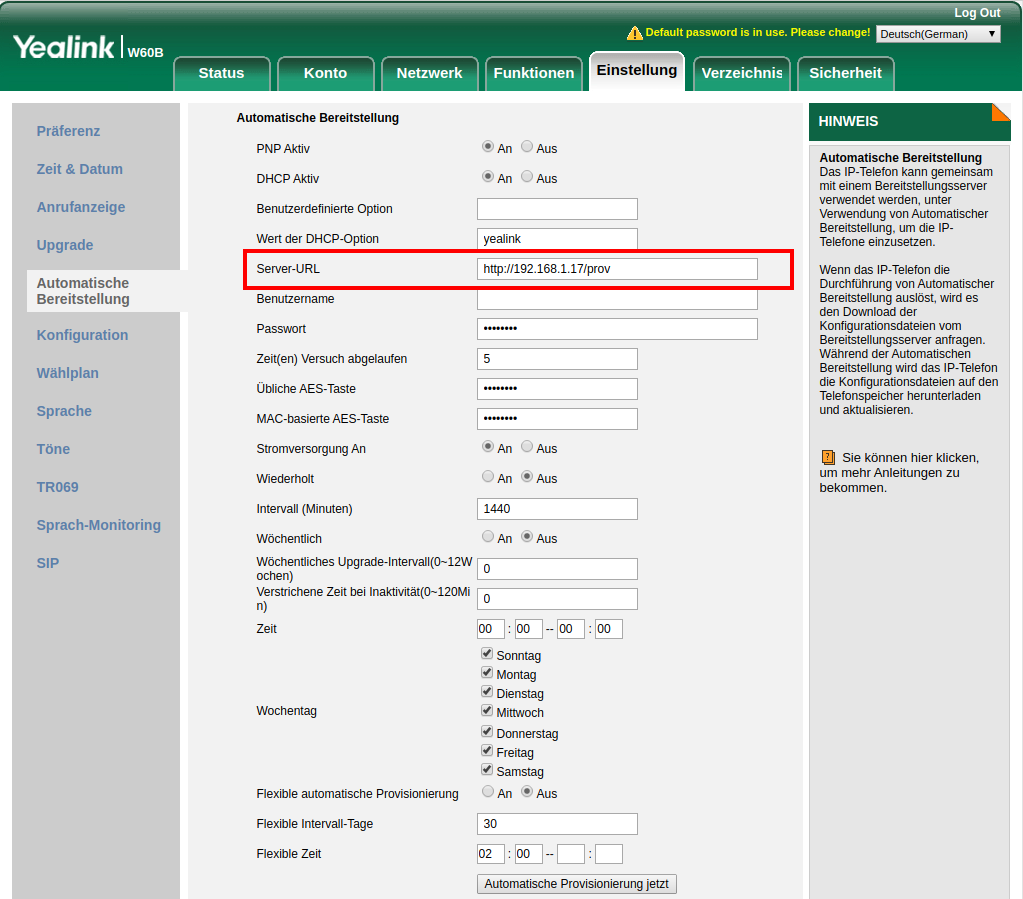Click the orange corner fold on HINWEIS box
The image size is (1023, 899).
(x=1001, y=112)
